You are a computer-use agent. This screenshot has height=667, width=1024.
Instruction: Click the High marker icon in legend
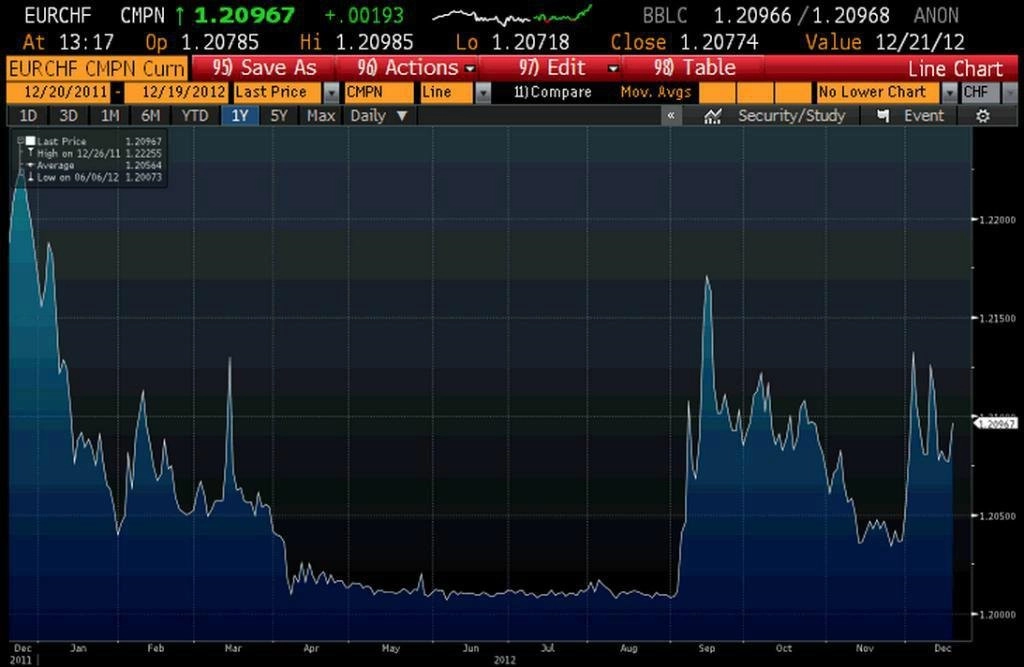coord(30,153)
